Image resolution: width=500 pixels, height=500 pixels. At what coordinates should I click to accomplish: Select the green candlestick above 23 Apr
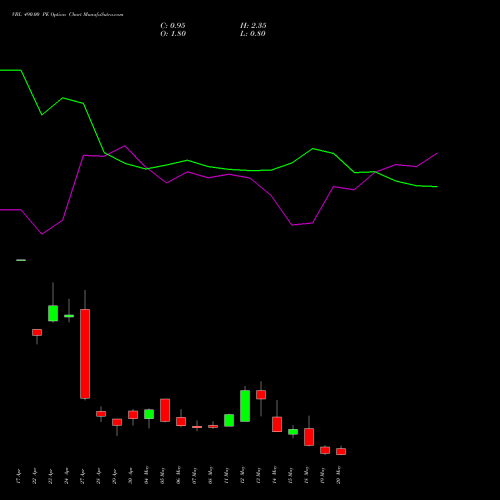coord(53,313)
